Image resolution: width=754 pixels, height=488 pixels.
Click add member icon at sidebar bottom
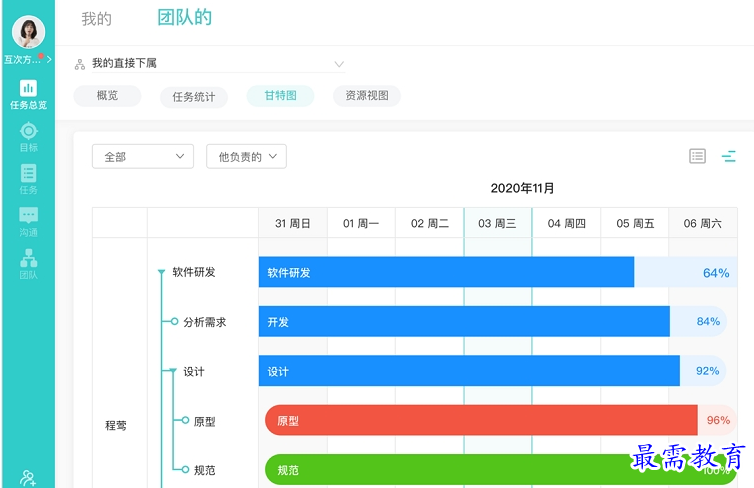(28, 478)
